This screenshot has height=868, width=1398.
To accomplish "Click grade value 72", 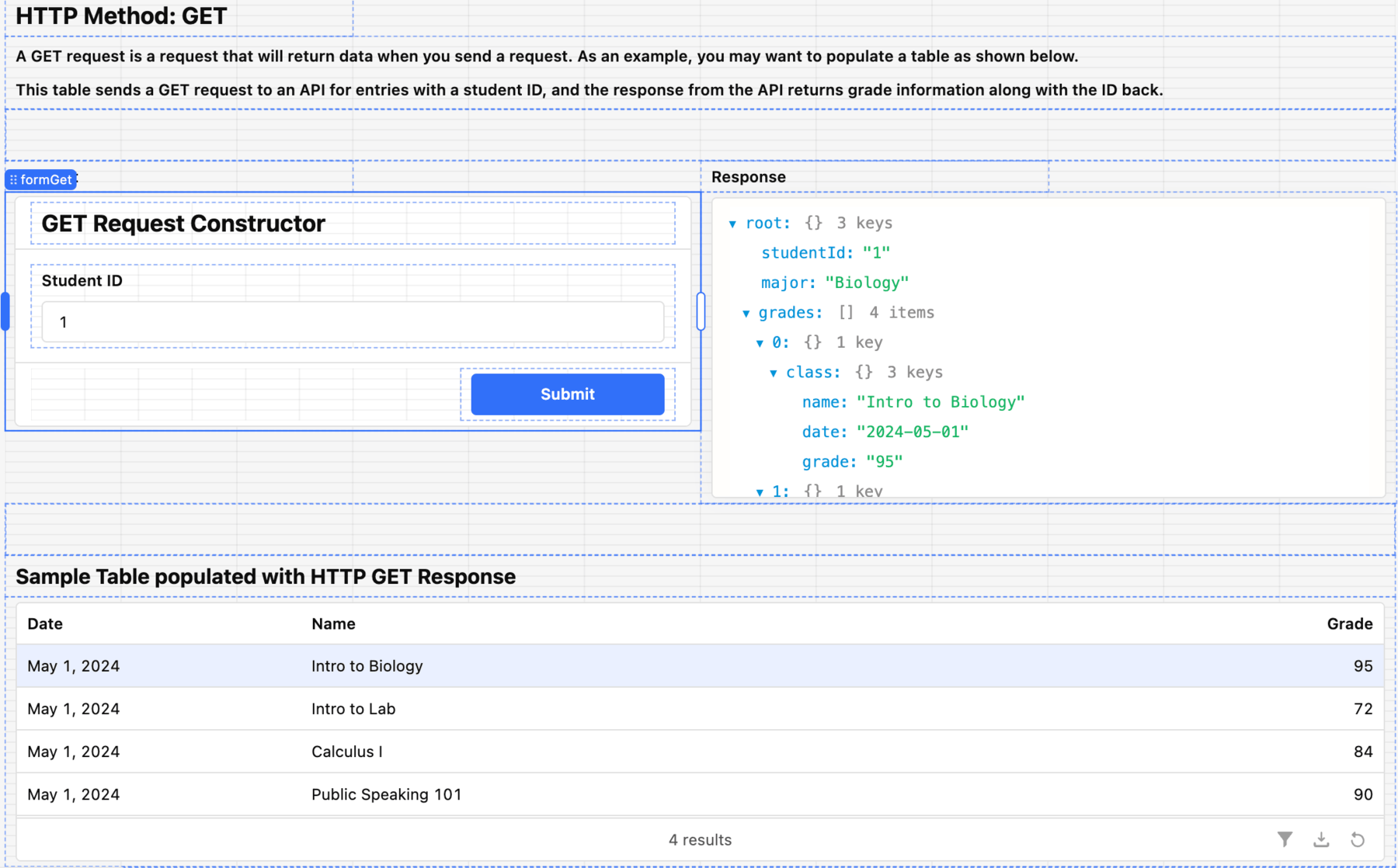I will pos(1362,708).
